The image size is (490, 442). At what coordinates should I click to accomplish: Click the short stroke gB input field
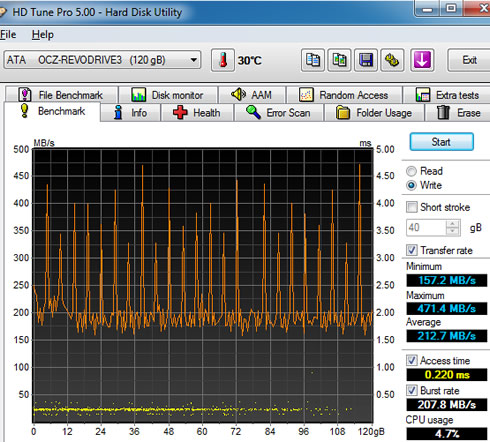pyautogui.click(x=426, y=228)
